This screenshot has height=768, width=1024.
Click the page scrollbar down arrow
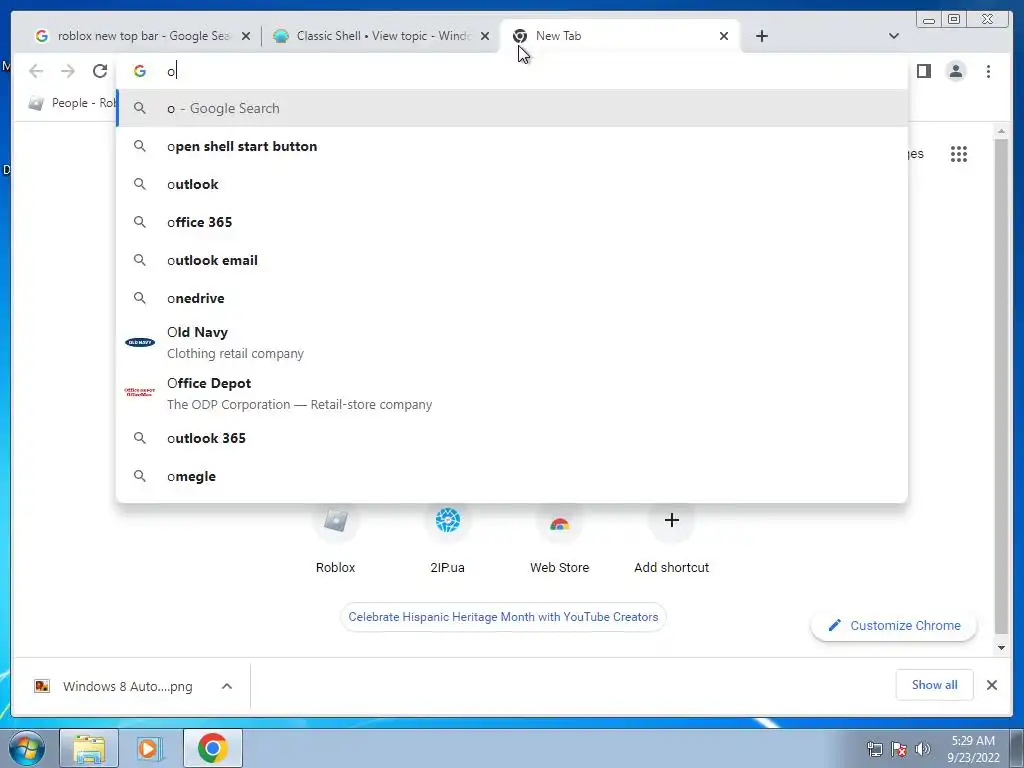point(1001,648)
